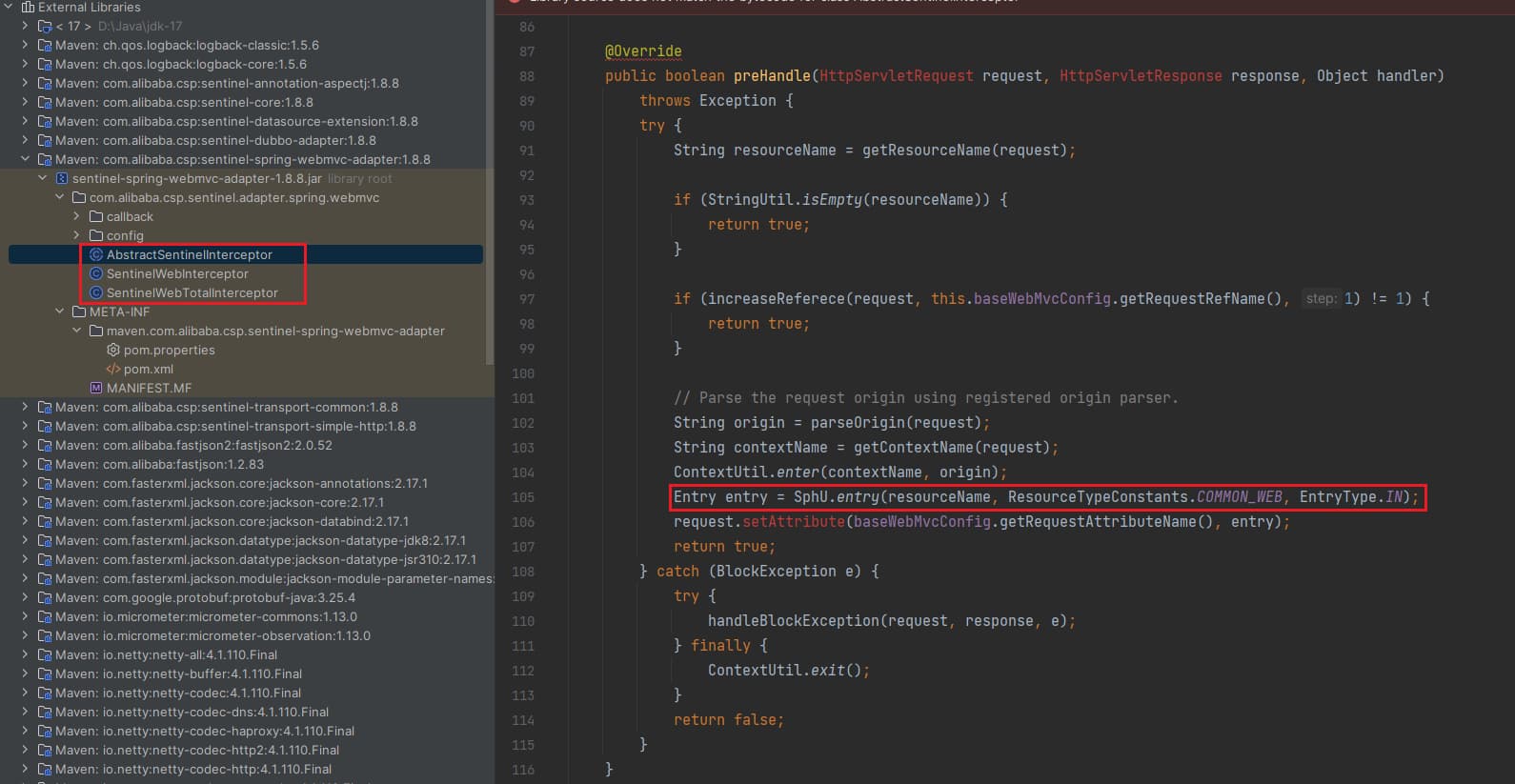Viewport: 1515px width, 784px height.
Task: Expand Maven logback-classic:1.5.6 library
Action: [26, 45]
